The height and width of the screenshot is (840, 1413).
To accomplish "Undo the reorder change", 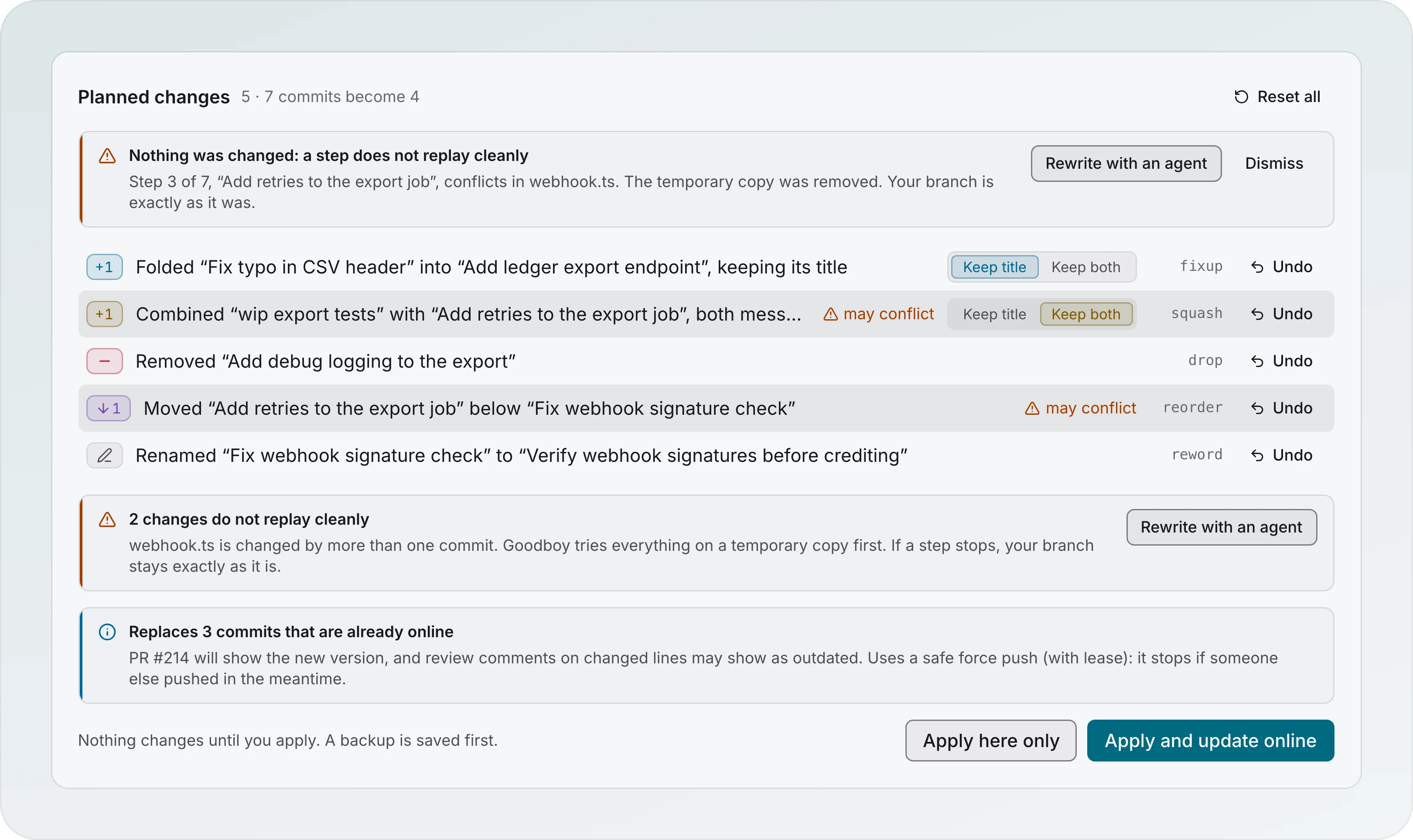I will tap(1281, 407).
